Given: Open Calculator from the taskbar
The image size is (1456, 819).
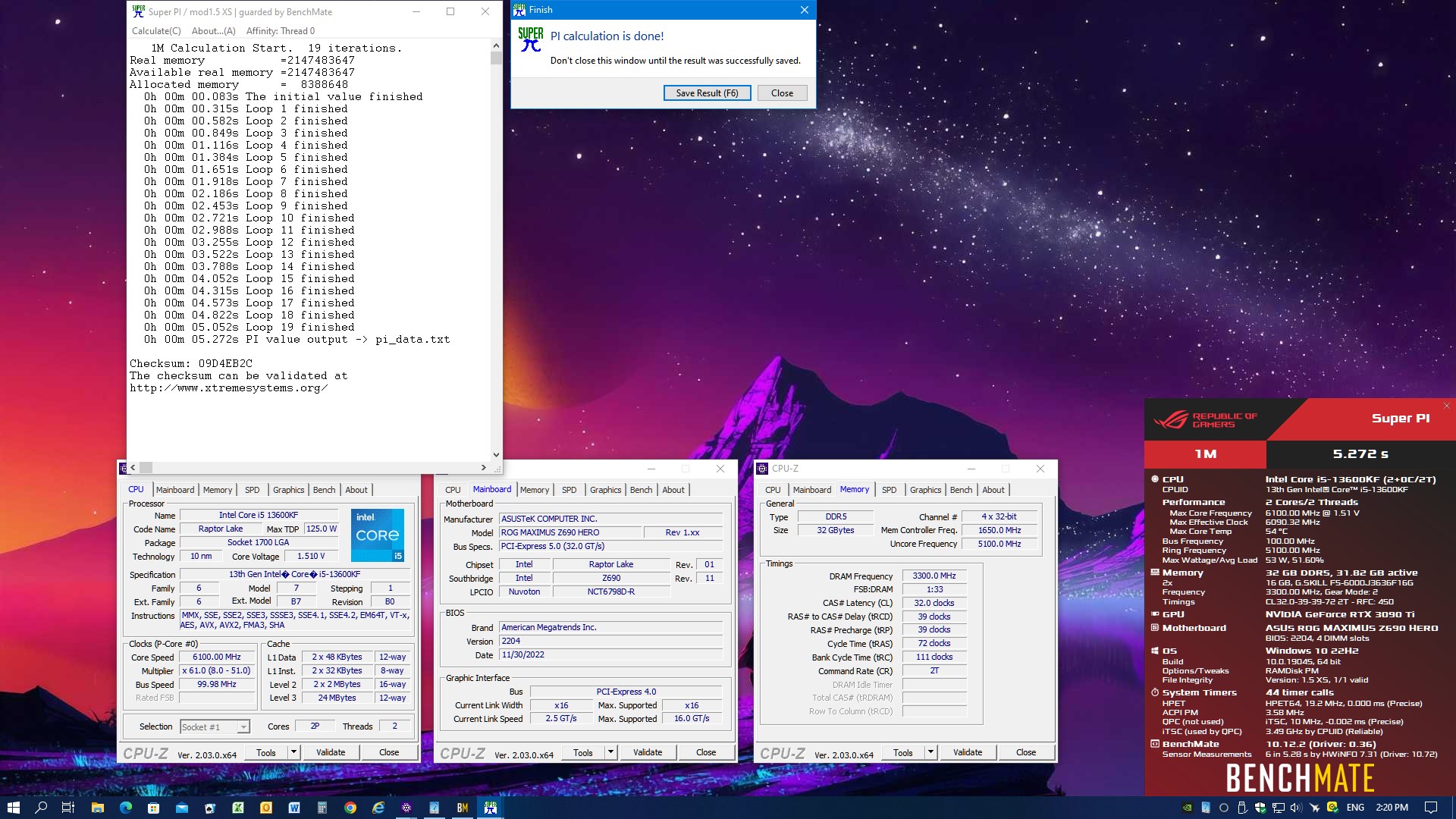Looking at the screenshot, I should [322, 808].
